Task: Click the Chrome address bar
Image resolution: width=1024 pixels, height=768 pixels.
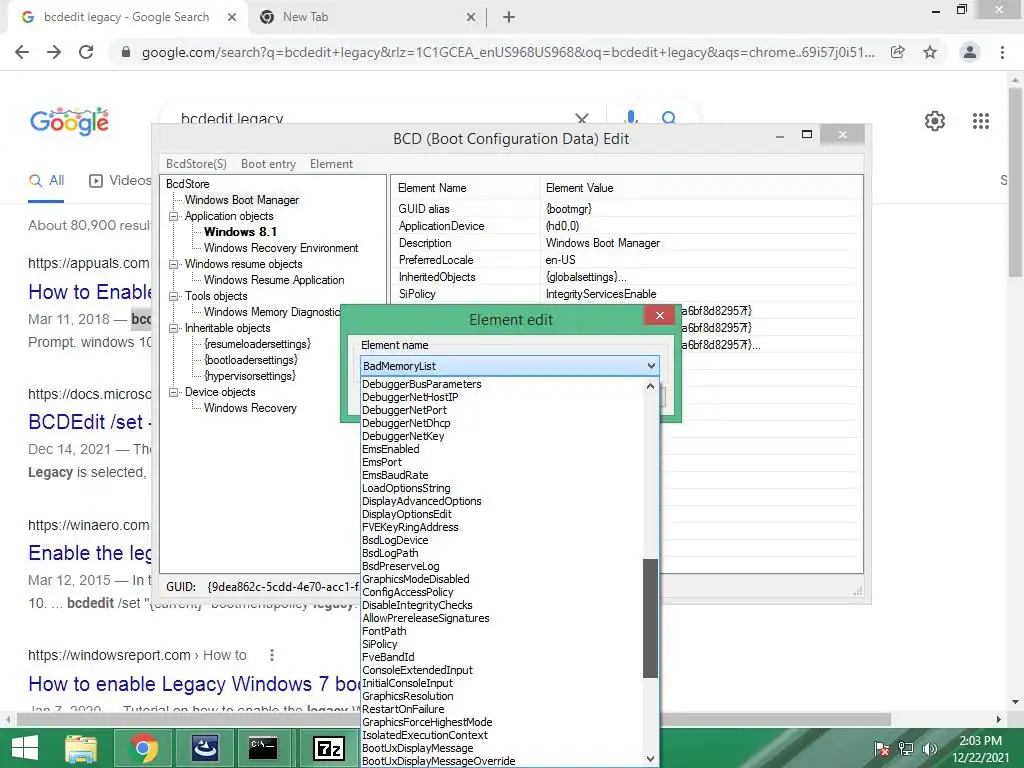Action: click(x=507, y=52)
